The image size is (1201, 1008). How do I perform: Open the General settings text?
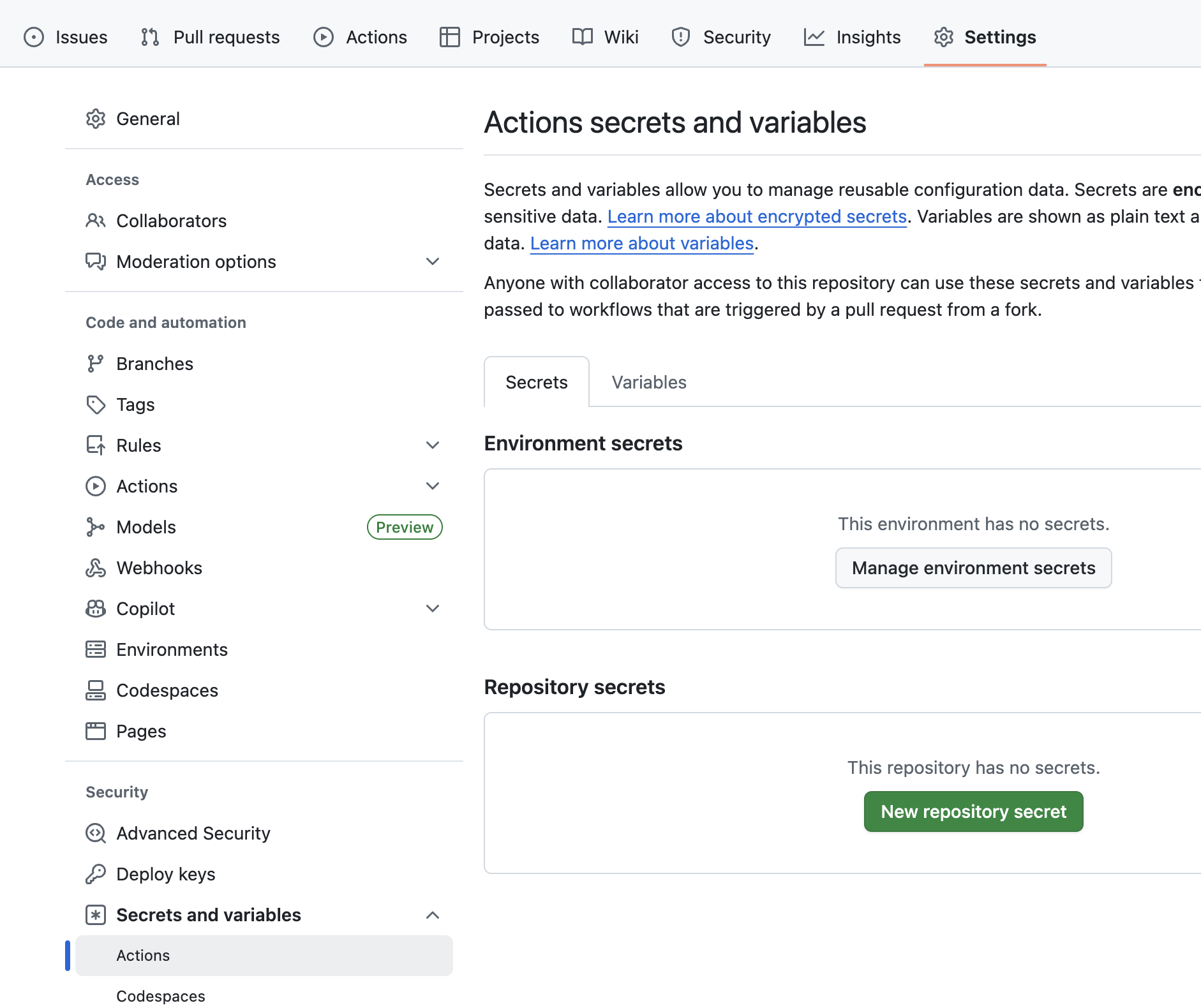[x=148, y=119]
